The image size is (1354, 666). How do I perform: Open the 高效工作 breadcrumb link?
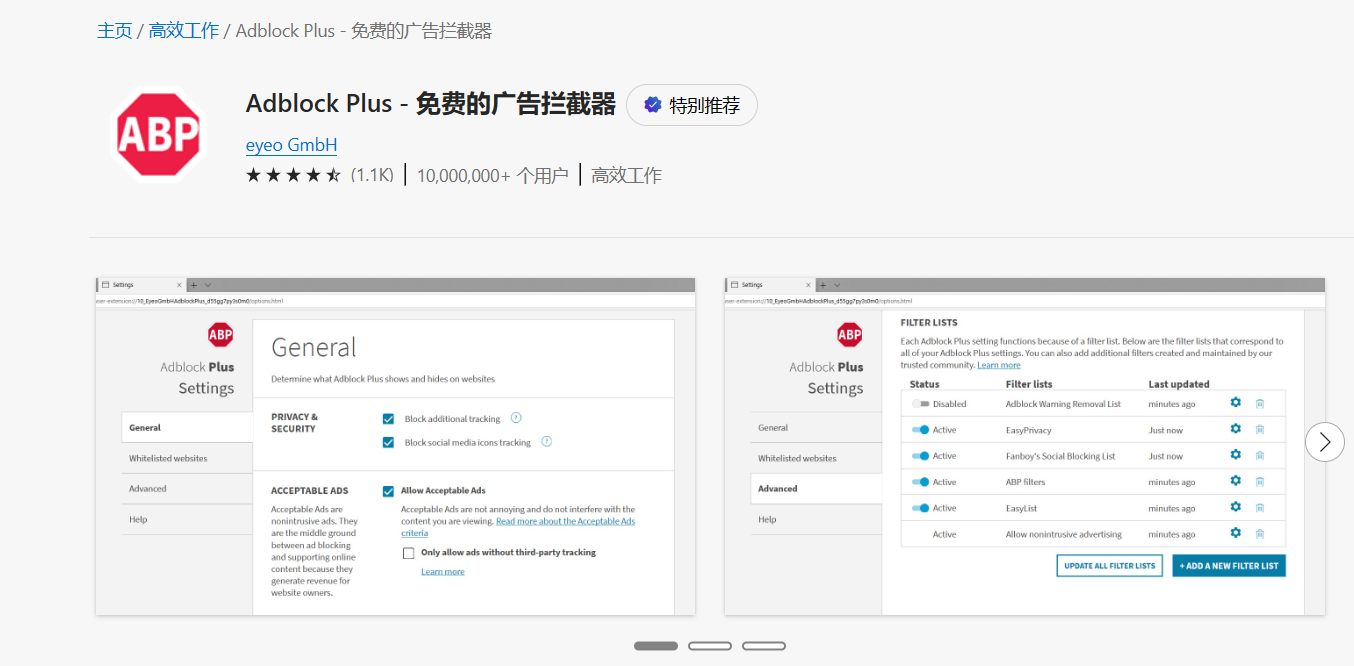(184, 31)
